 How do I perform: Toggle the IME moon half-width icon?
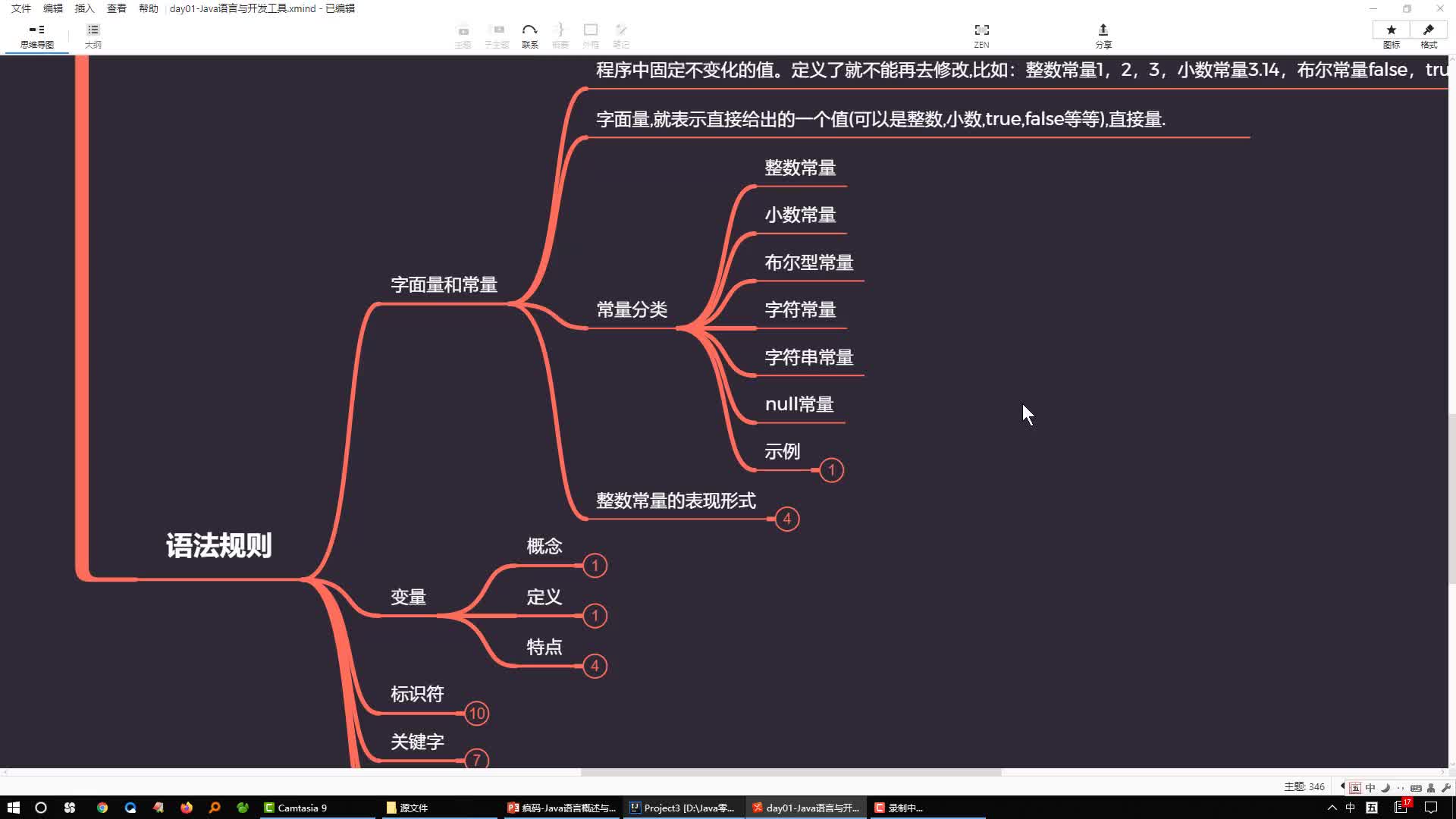[1385, 788]
